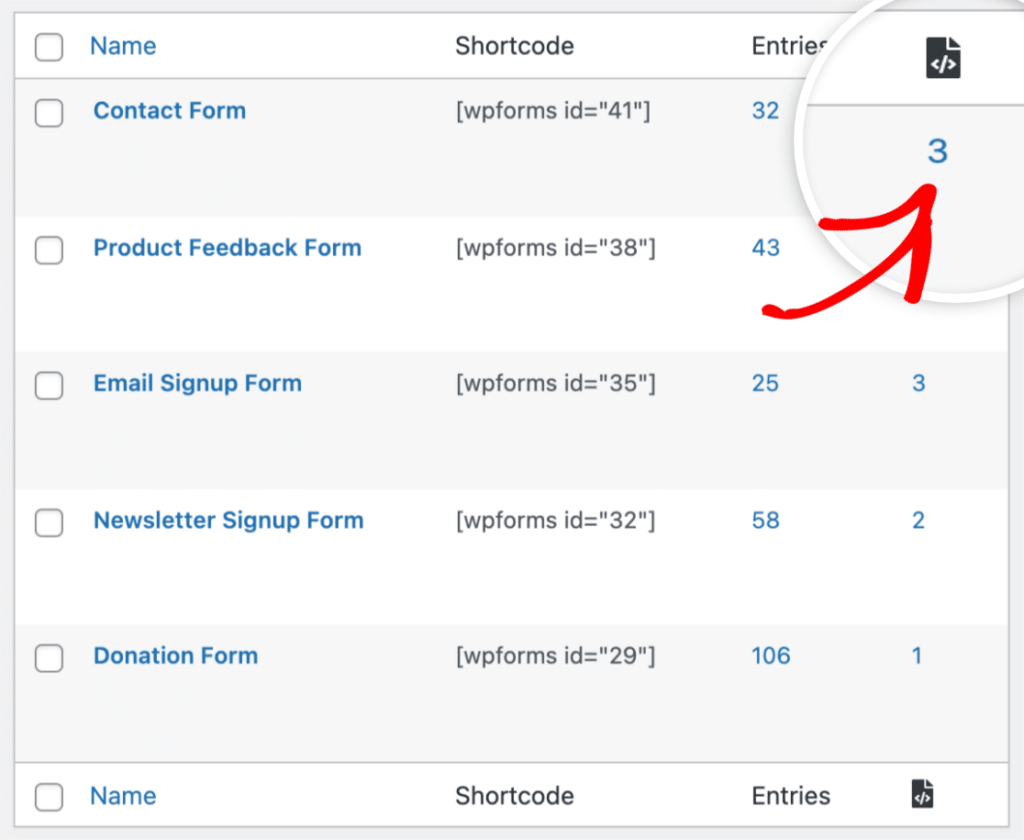
Task: Click location count 2 for Newsletter Signup Form
Action: coord(917,521)
